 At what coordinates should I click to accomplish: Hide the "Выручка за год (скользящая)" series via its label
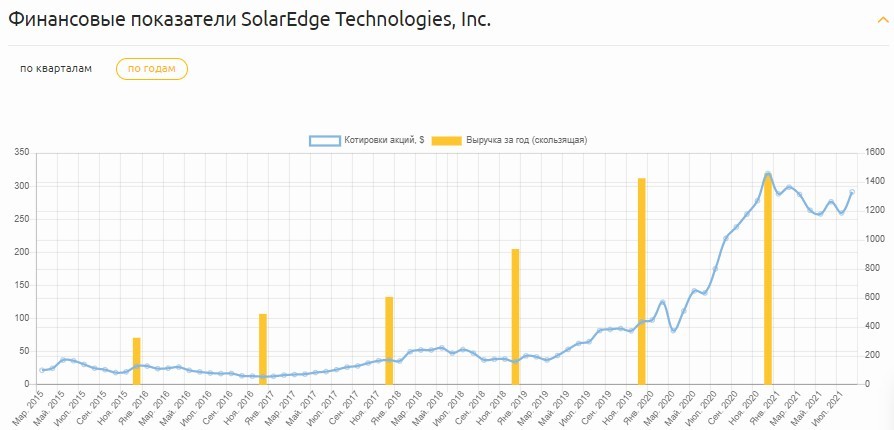pos(525,140)
